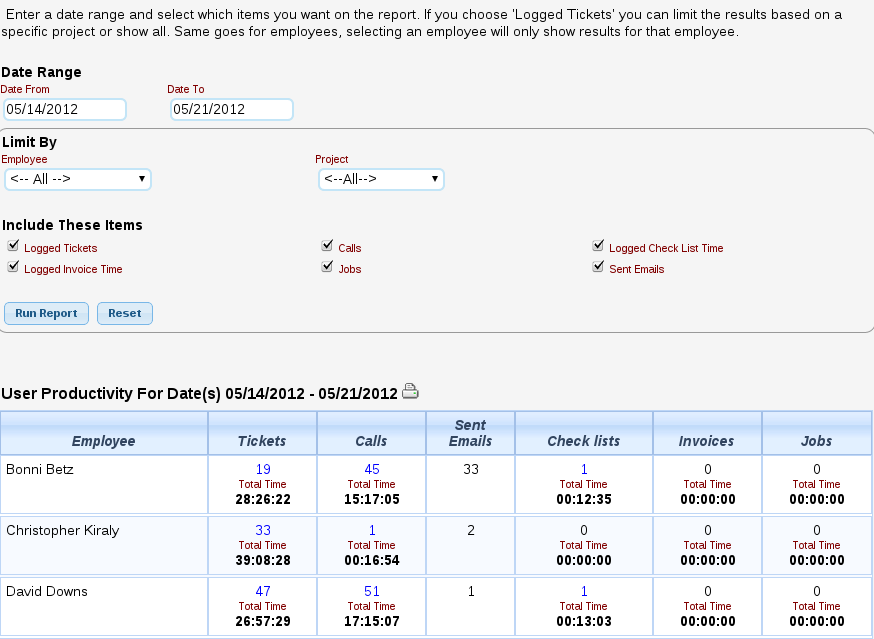Click the Date To field
Image resolution: width=874 pixels, height=639 pixels.
point(231,109)
